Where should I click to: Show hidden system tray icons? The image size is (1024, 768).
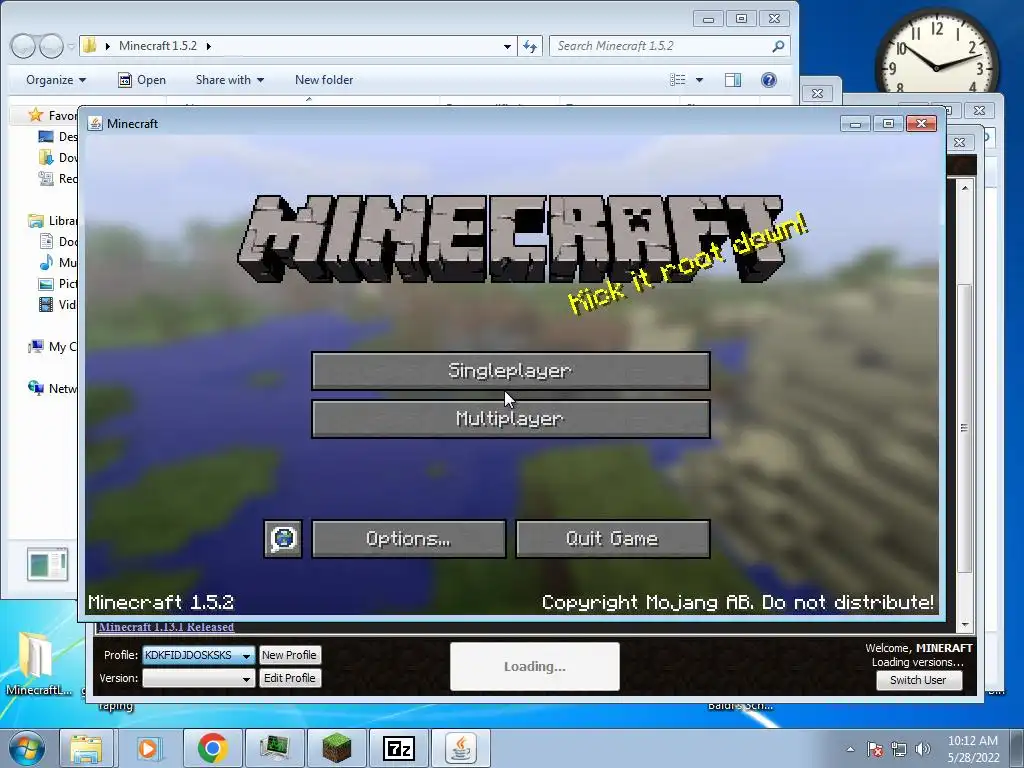pos(850,749)
